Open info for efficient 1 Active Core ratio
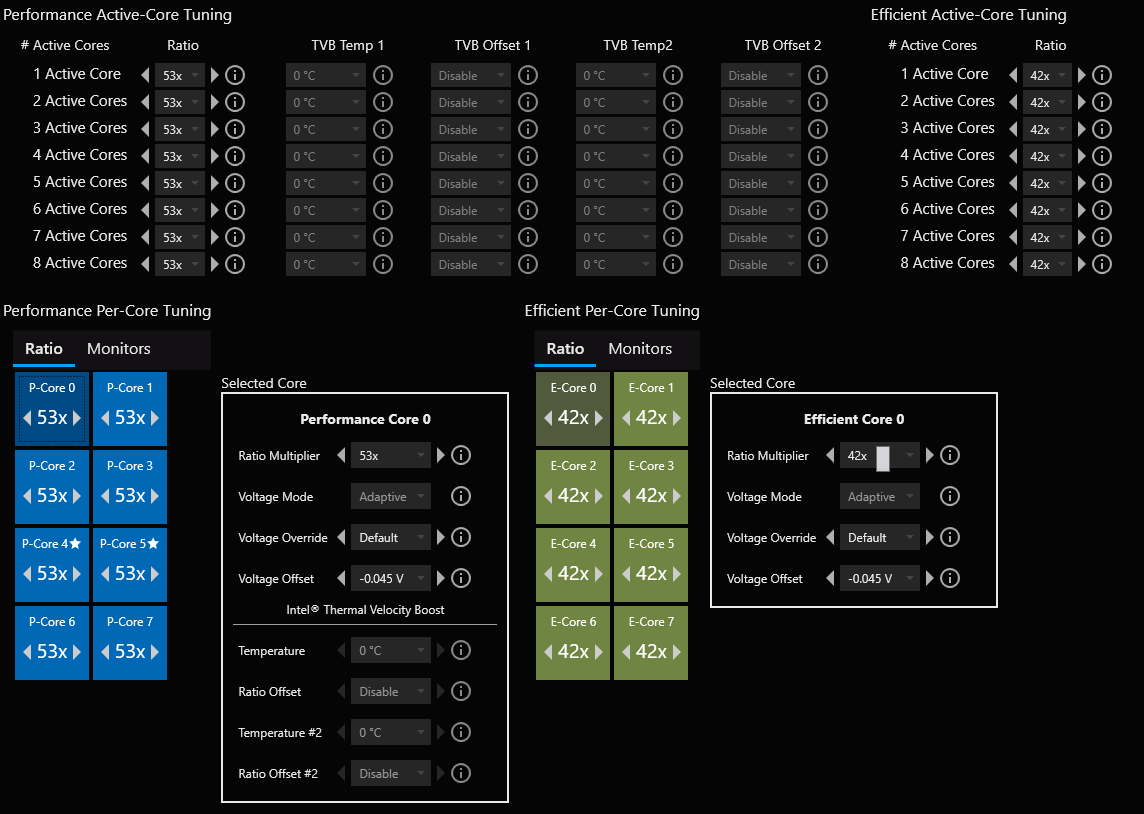 1102,74
